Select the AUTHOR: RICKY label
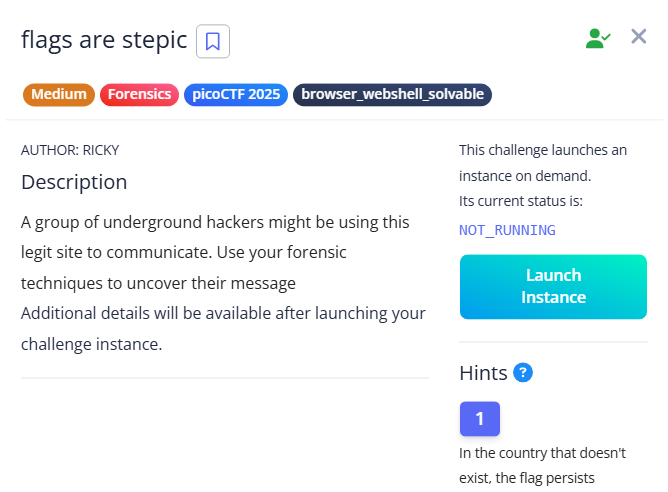This screenshot has width=668, height=492. pyautogui.click(x=70, y=150)
